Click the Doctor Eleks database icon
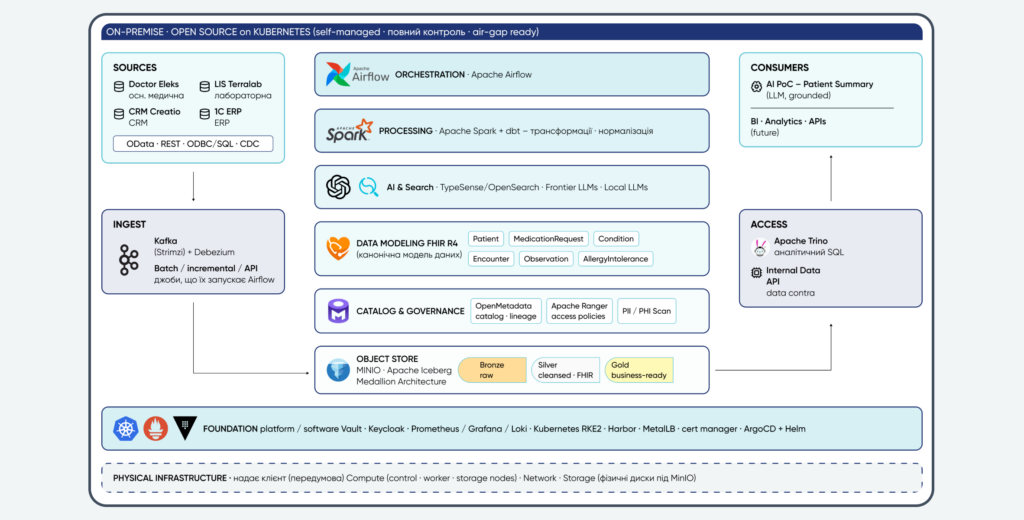Viewport: 1024px width, 520px height. [119, 87]
